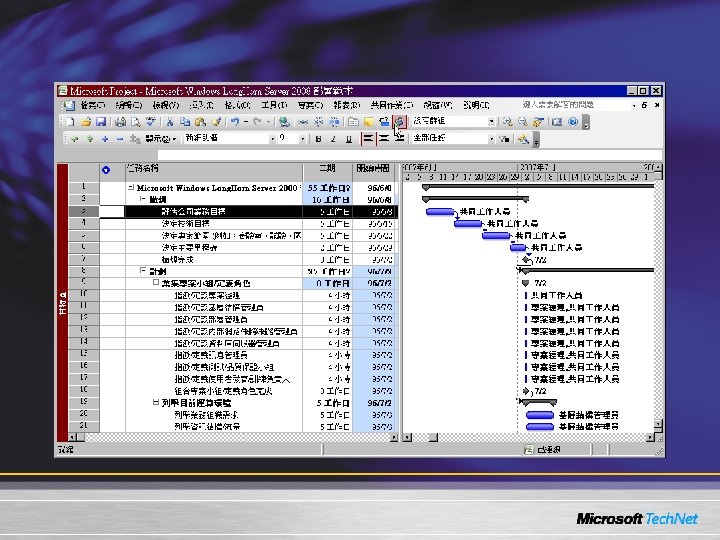The height and width of the screenshot is (540, 720).
Task: Click the highlighted Publish icon under the cursor
Action: click(399, 122)
